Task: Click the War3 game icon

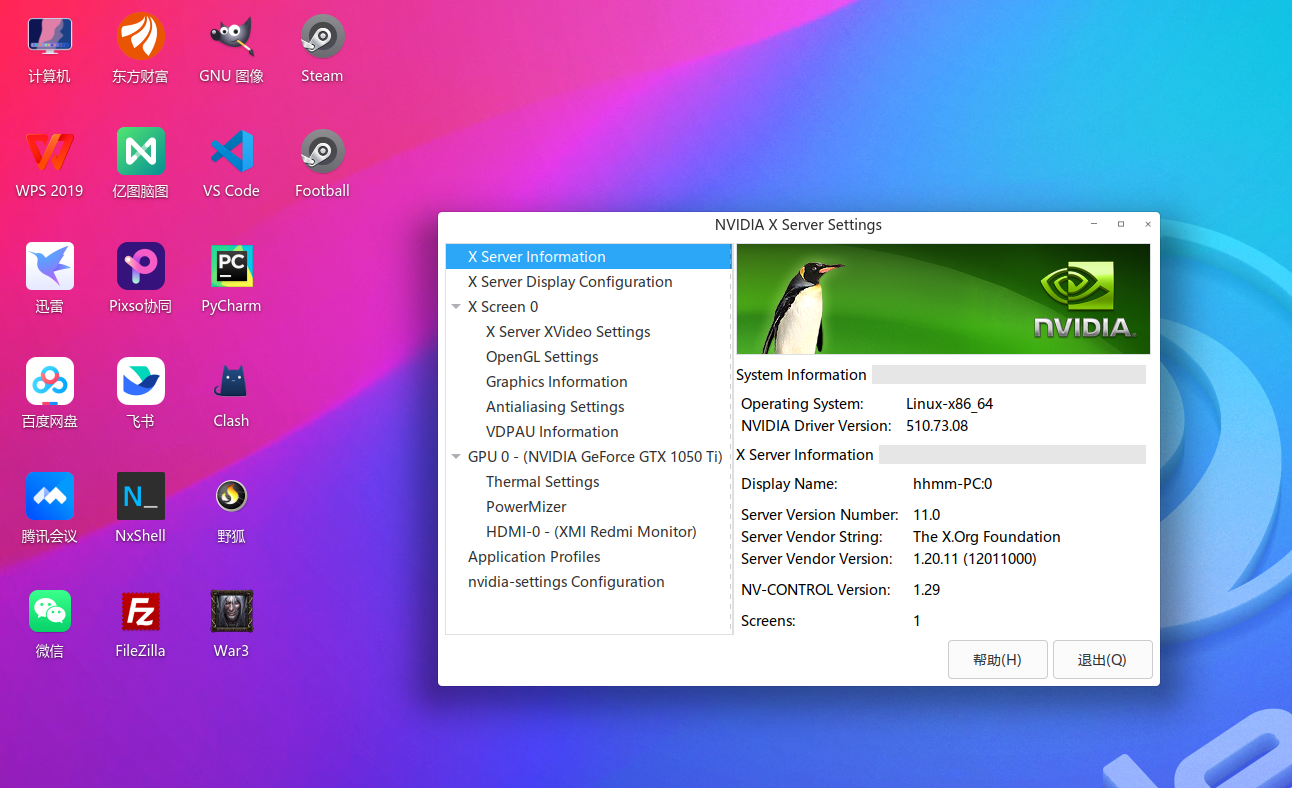Action: (x=231, y=612)
